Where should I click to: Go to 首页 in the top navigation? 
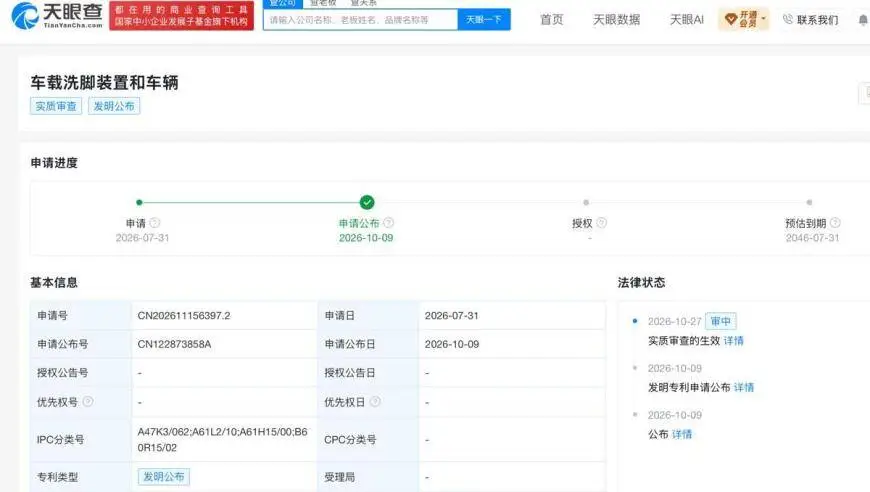pos(552,20)
